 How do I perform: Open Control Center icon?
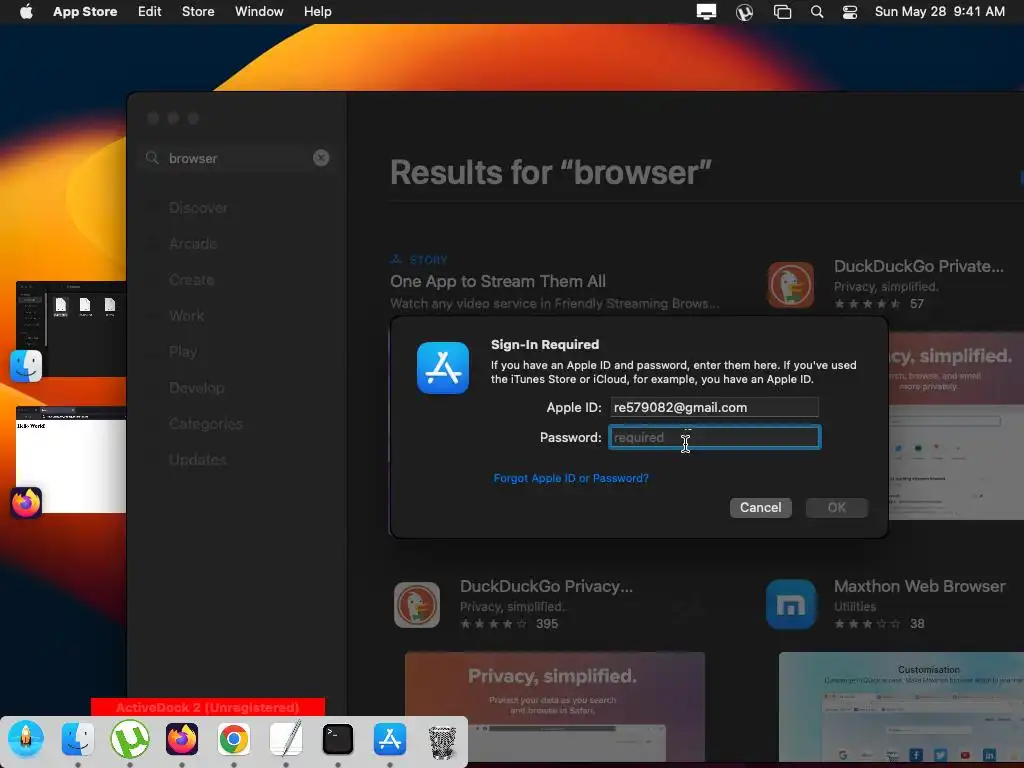pyautogui.click(x=850, y=12)
